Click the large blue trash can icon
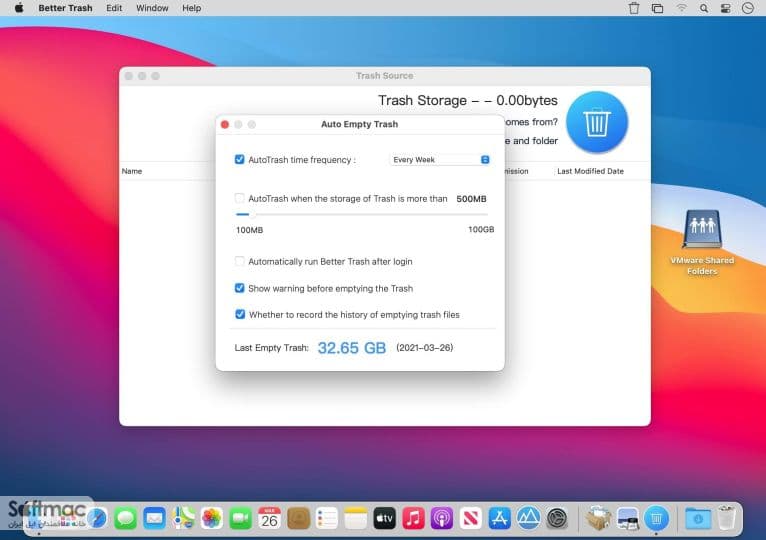Image resolution: width=766 pixels, height=540 pixels. (596, 122)
